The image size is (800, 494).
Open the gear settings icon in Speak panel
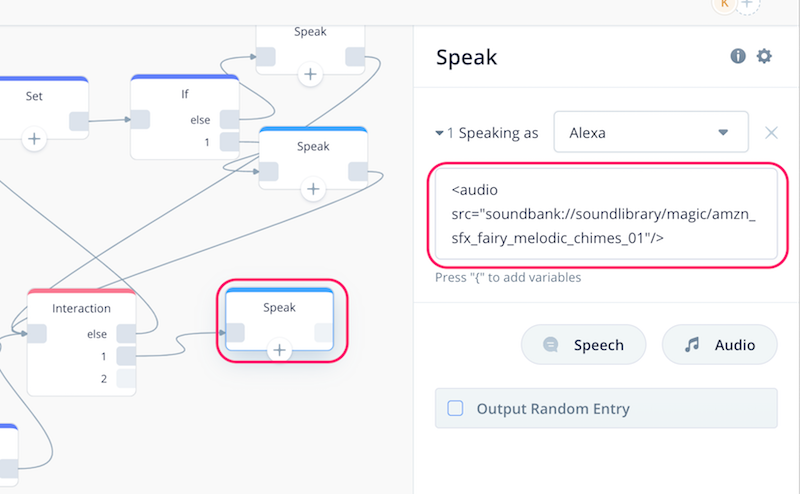pos(764,56)
